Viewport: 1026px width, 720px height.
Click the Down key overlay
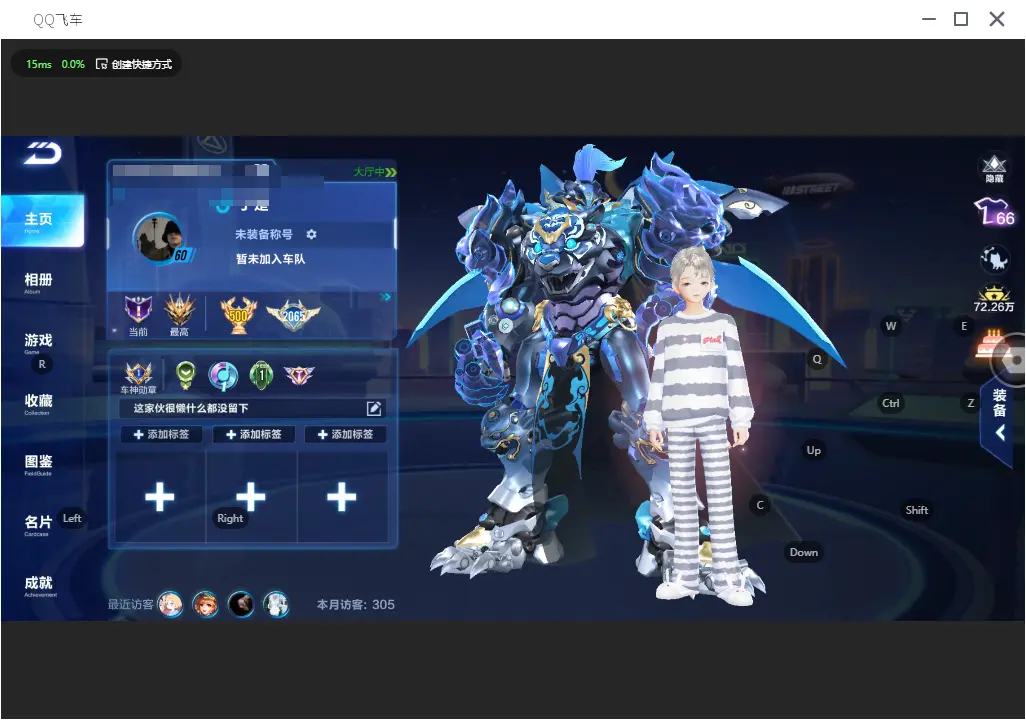pyautogui.click(x=804, y=552)
